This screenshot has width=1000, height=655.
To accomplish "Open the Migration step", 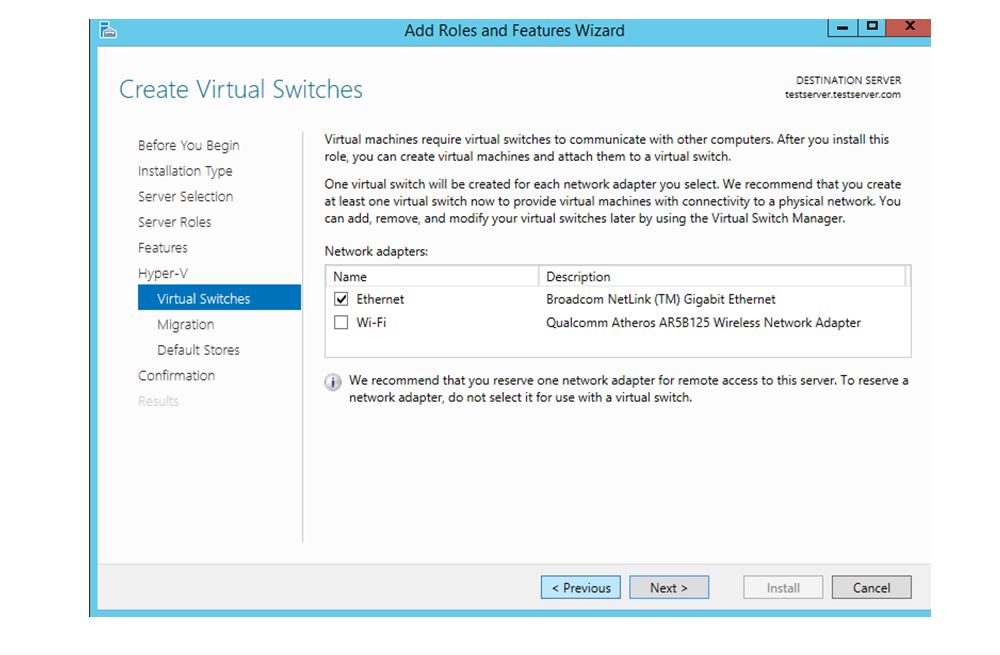I will click(x=186, y=324).
